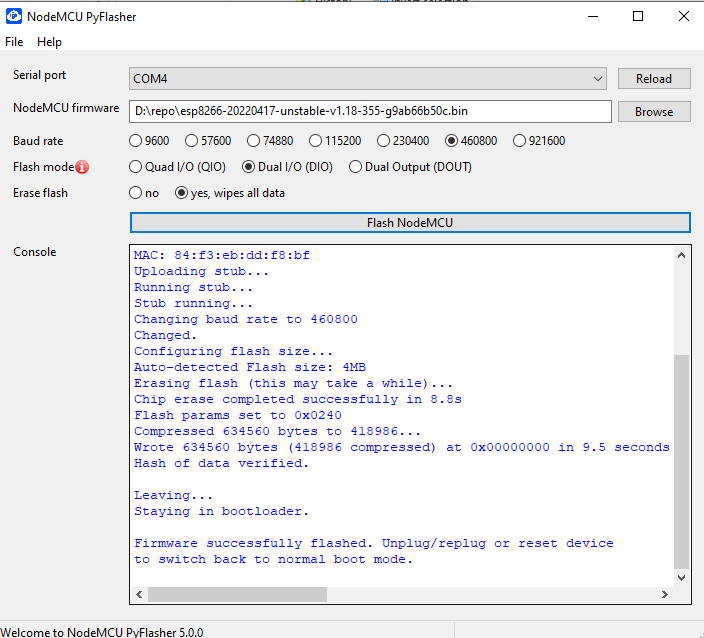Click 'Staying in bootloader.' console line
The width and height of the screenshot is (704, 638).
pyautogui.click(x=221, y=511)
